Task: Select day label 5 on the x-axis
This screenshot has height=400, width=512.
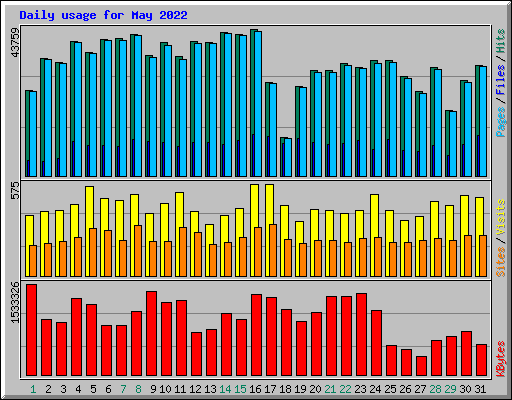Action: pos(93,389)
